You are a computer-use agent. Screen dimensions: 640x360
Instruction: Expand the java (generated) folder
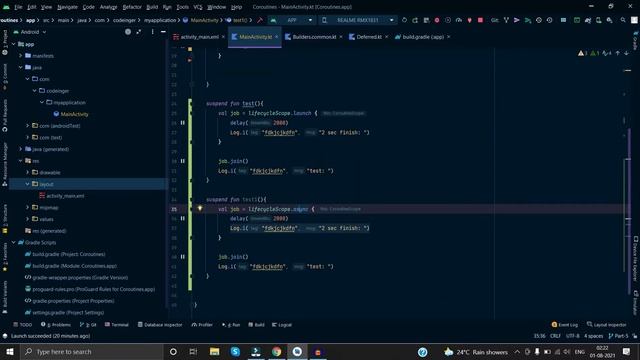(21, 149)
